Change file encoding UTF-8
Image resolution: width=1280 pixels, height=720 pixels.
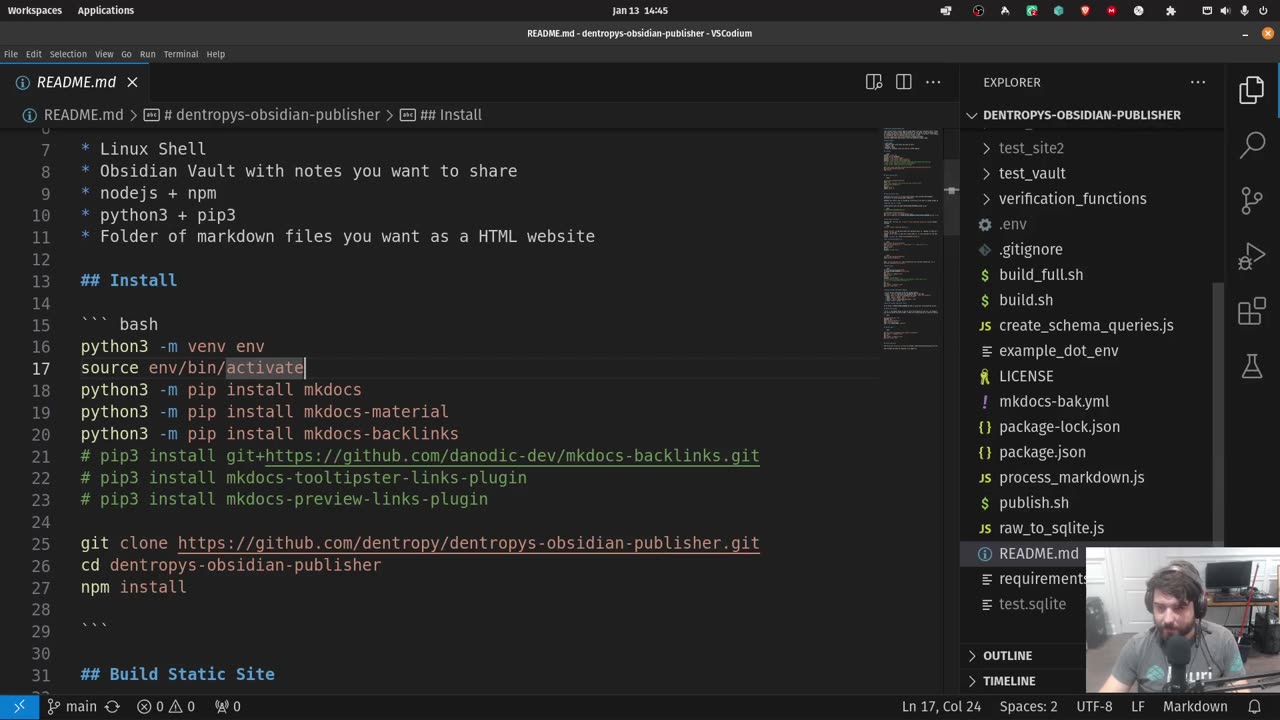click(1094, 706)
